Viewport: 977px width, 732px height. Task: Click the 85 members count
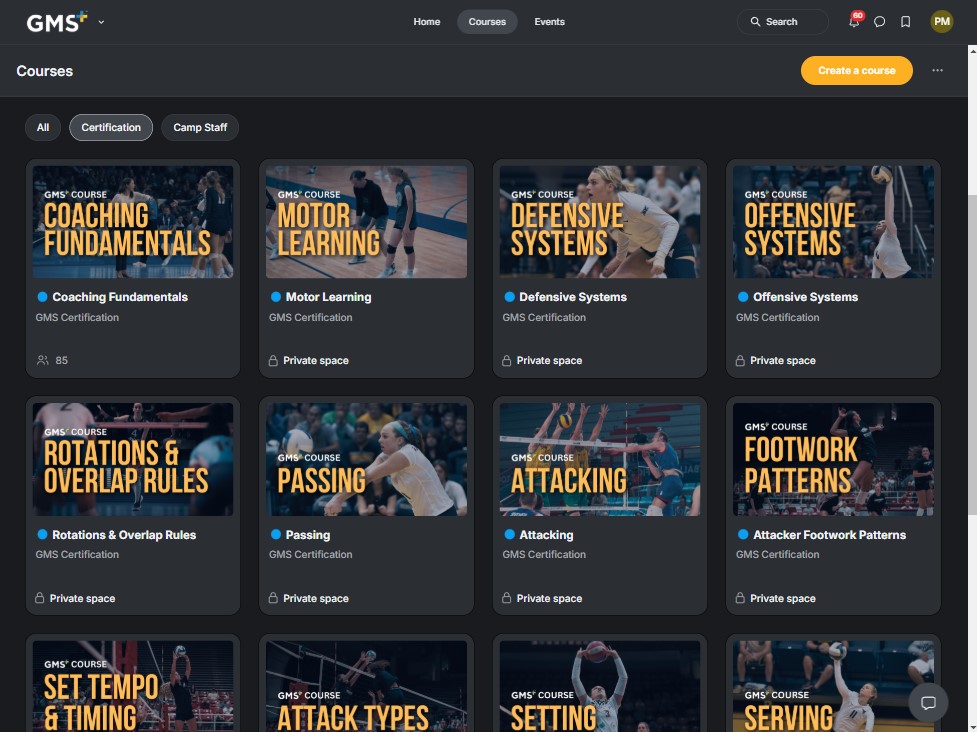point(62,361)
